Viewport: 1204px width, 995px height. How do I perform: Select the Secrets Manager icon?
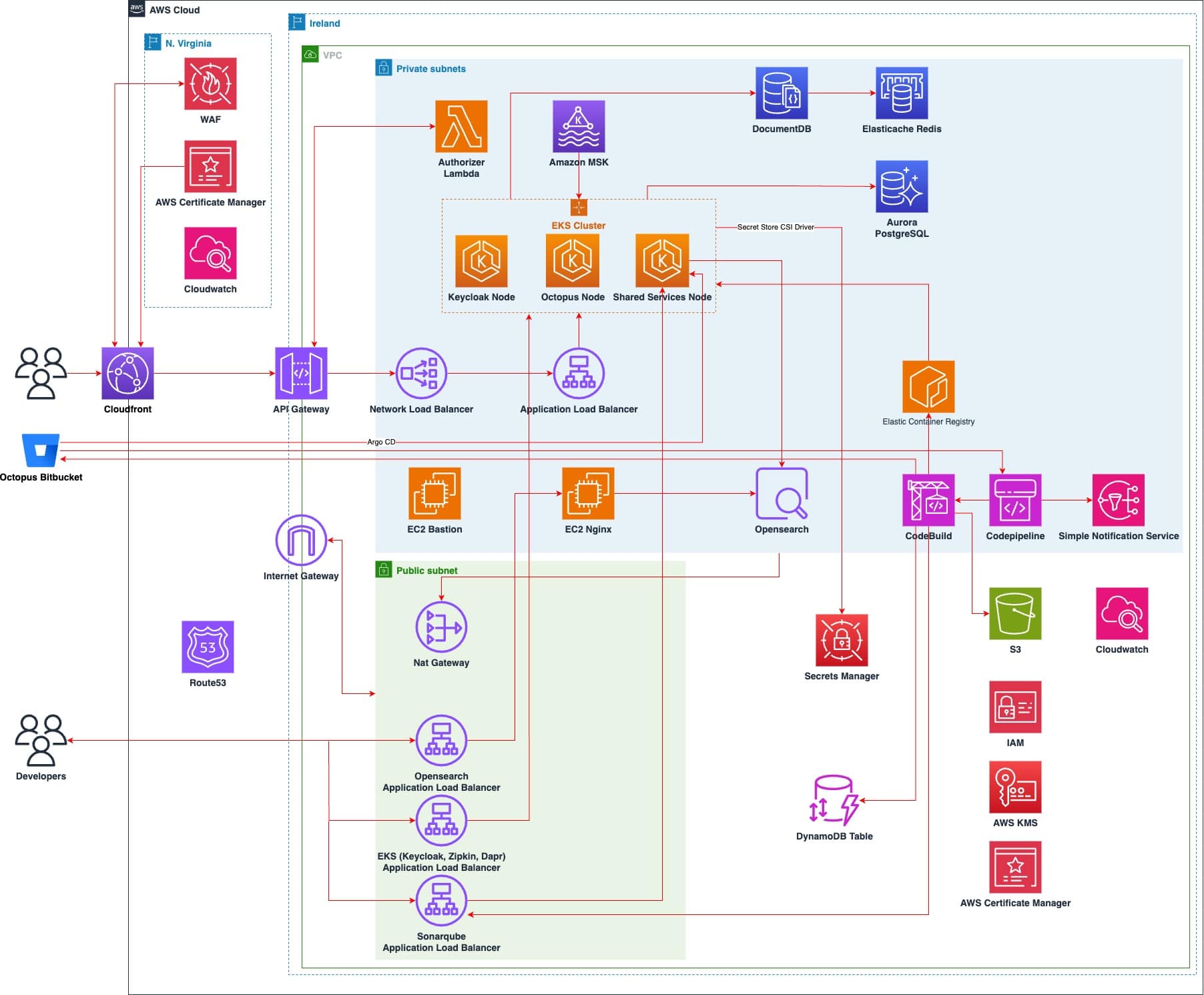coord(842,640)
